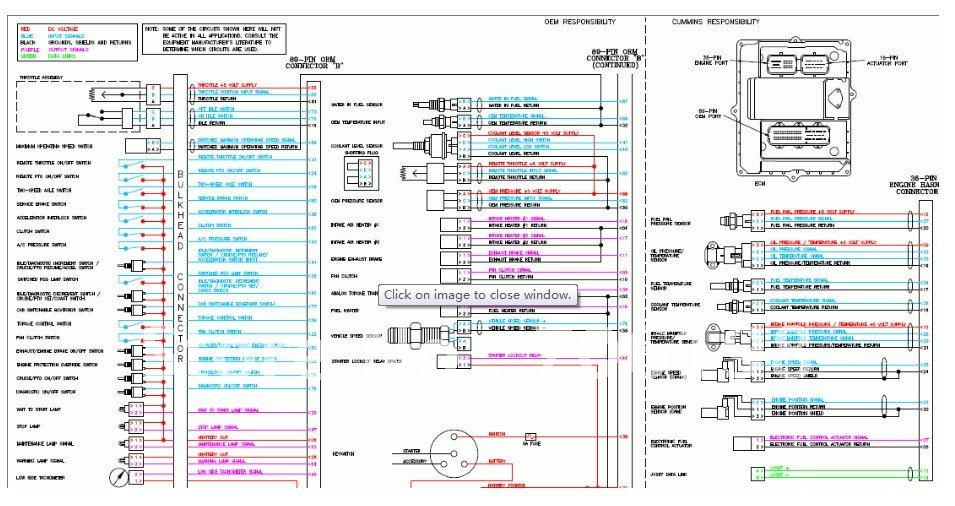955x506 pixels.
Task: Click the NOTE text box about circuits
Action: (x=213, y=39)
